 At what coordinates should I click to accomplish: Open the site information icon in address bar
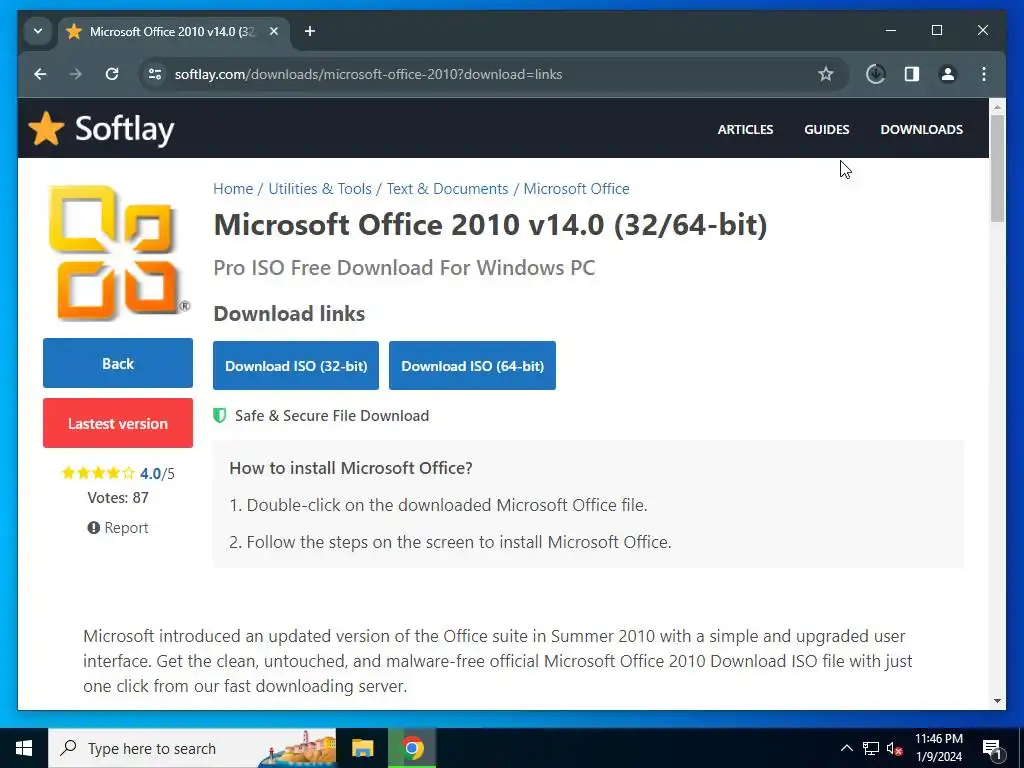coord(155,74)
